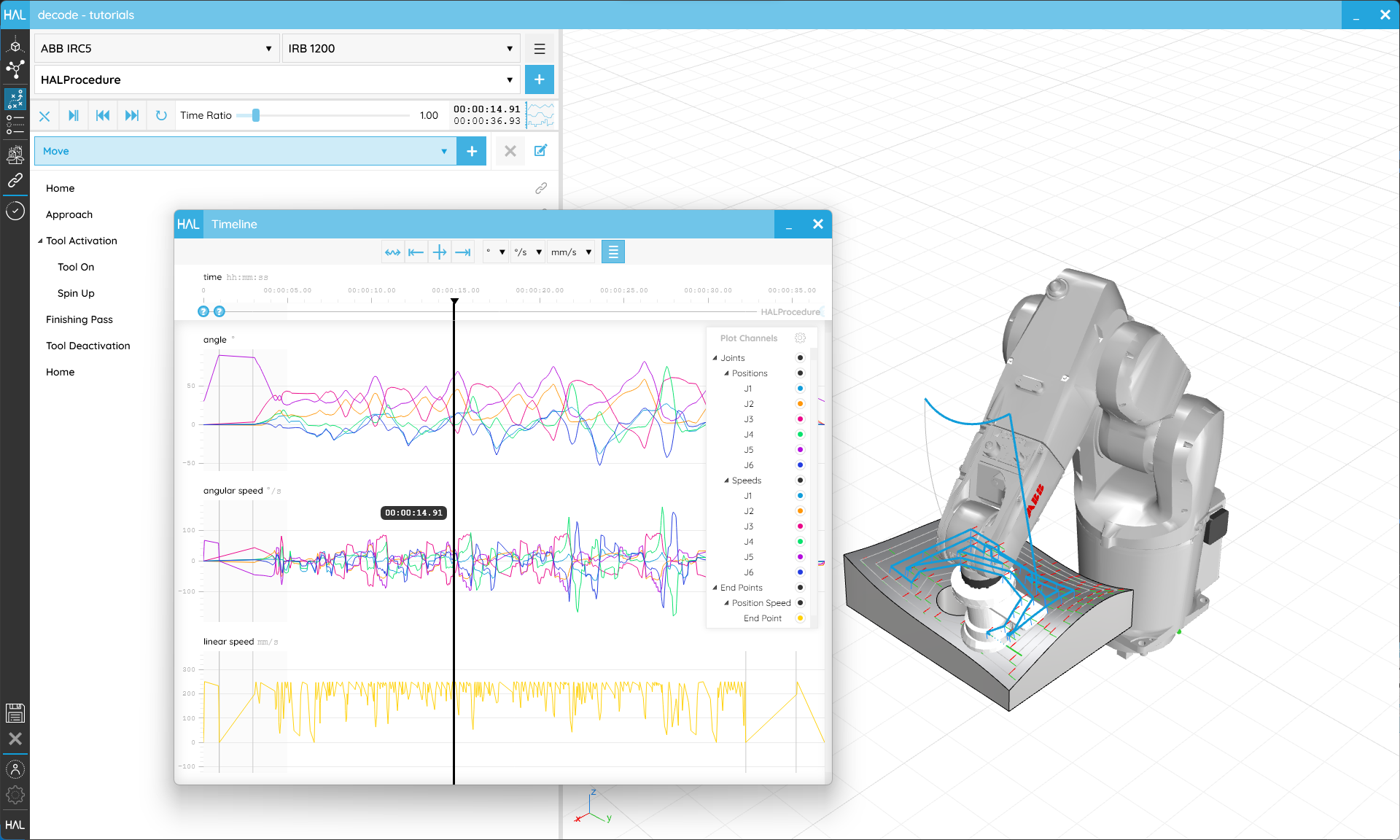Click the checkmark circle sidebar icon
1400x840 pixels.
coord(15,211)
